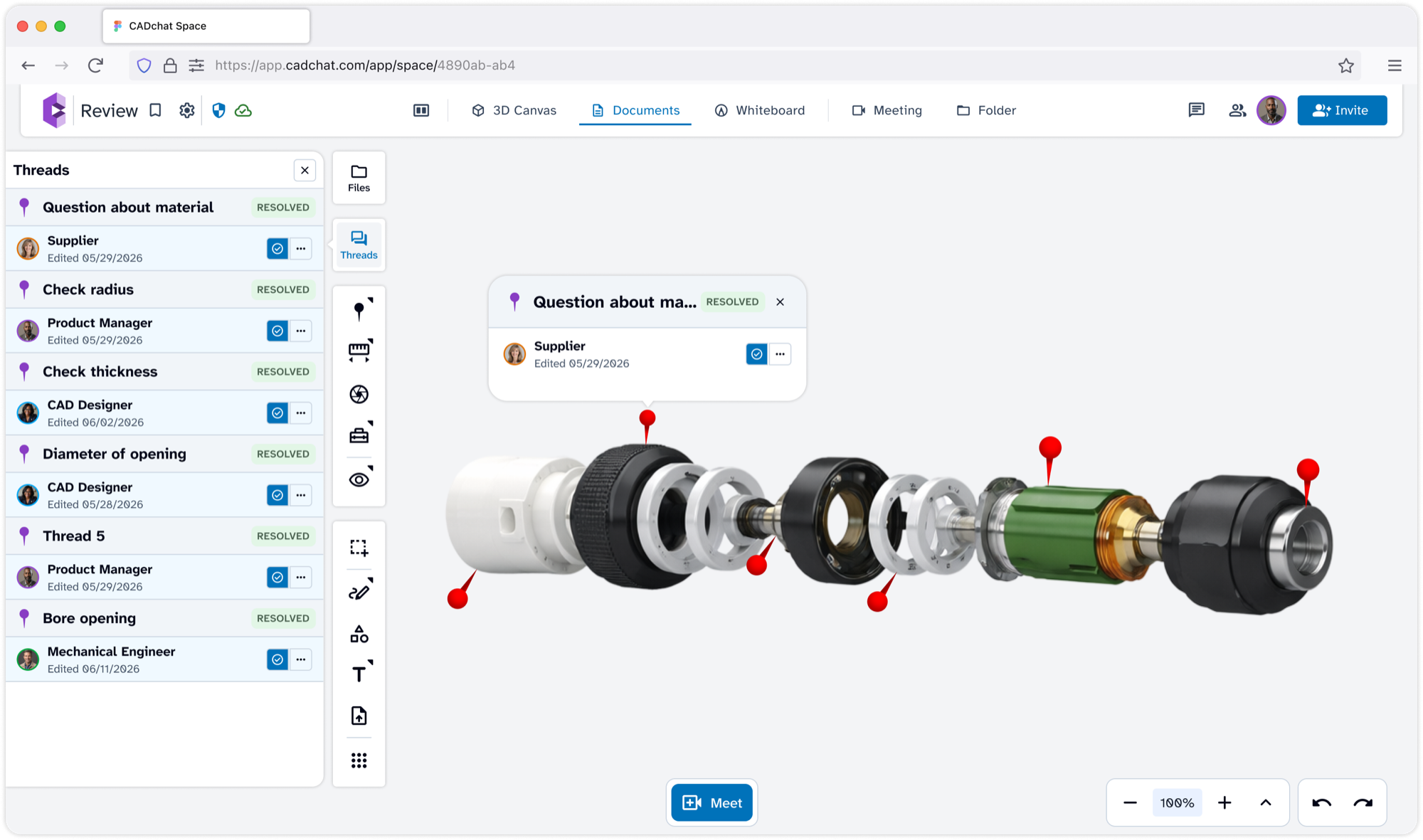Viewport: 1423px width, 840px height.
Task: Expand zoom options chevron
Action: click(1266, 803)
